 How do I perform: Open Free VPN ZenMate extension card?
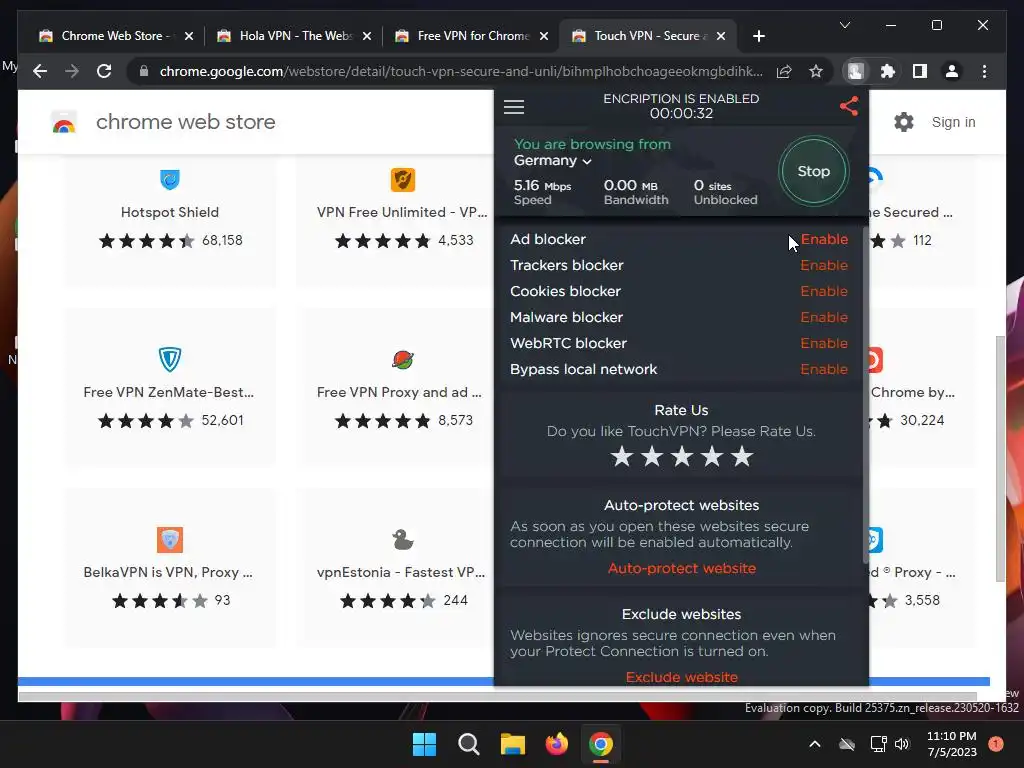170,387
